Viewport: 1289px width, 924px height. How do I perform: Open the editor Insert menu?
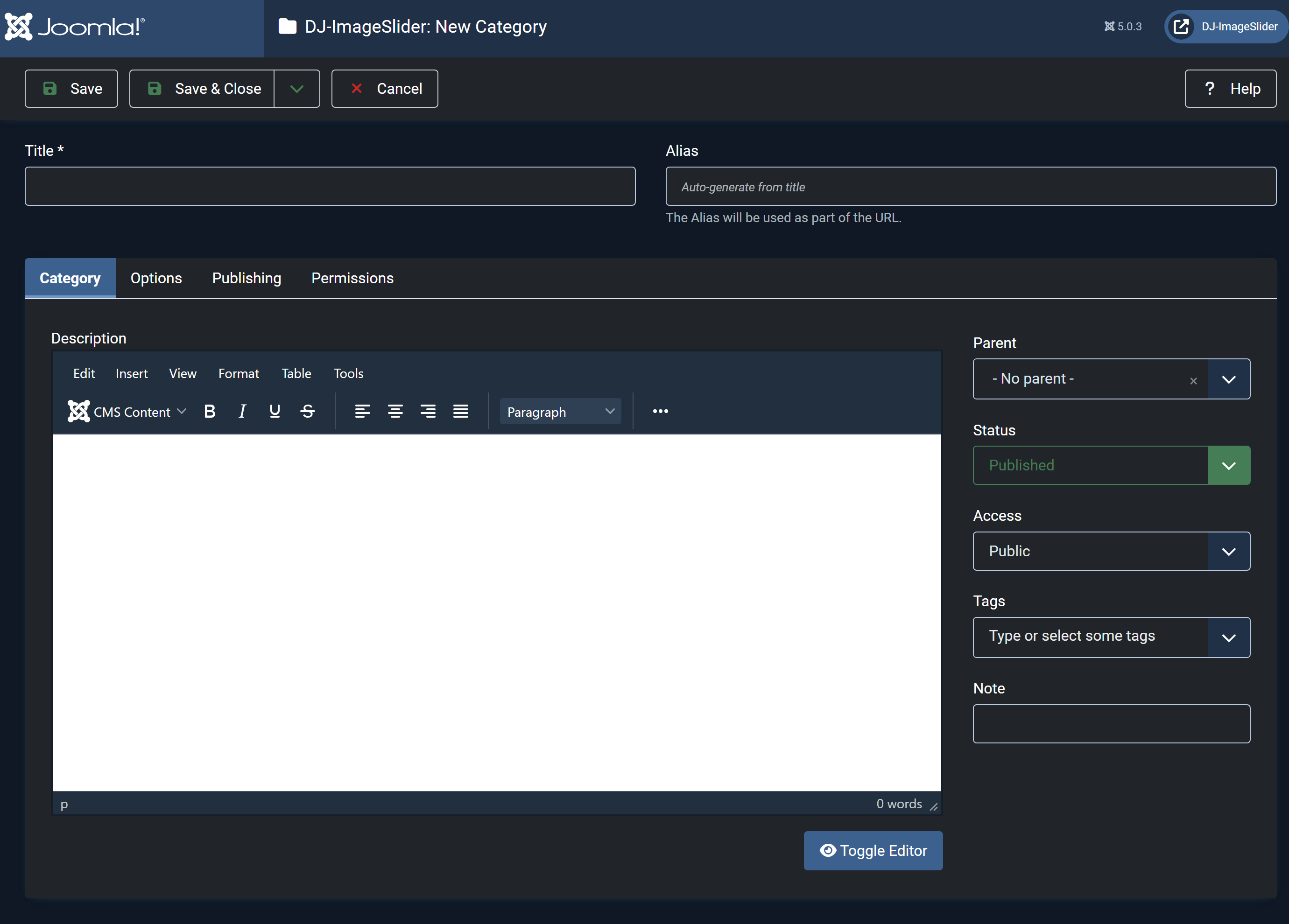131,373
